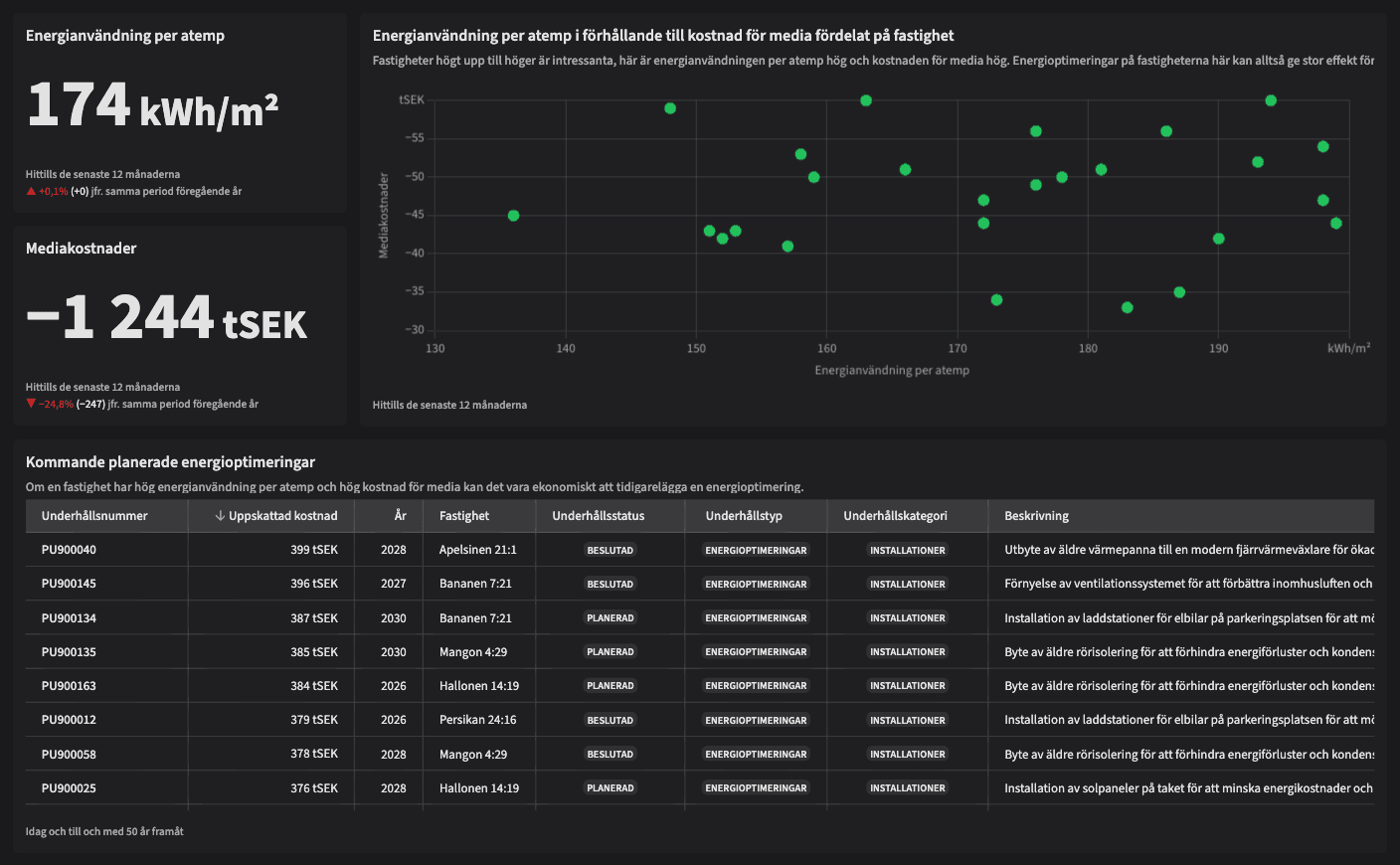This screenshot has height=865, width=1400.
Task: Click the −1 244 tSEK media cost value
Action: click(x=166, y=318)
